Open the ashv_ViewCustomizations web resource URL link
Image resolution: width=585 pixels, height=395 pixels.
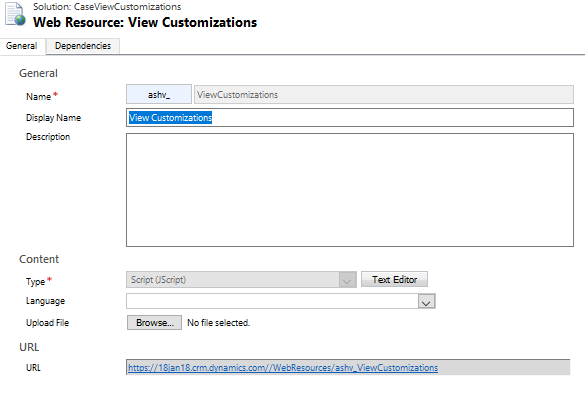coord(283,368)
